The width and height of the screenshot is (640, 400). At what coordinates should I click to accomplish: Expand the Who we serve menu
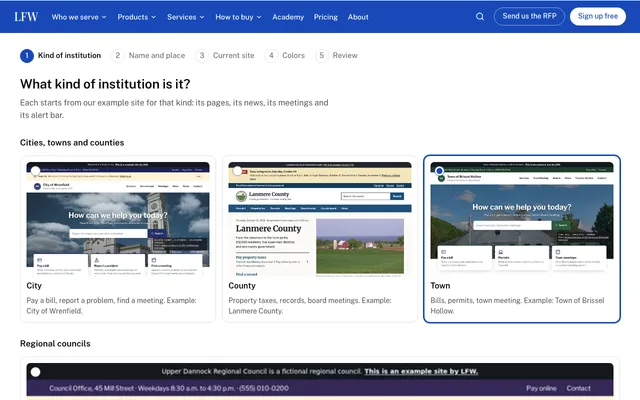tap(79, 17)
